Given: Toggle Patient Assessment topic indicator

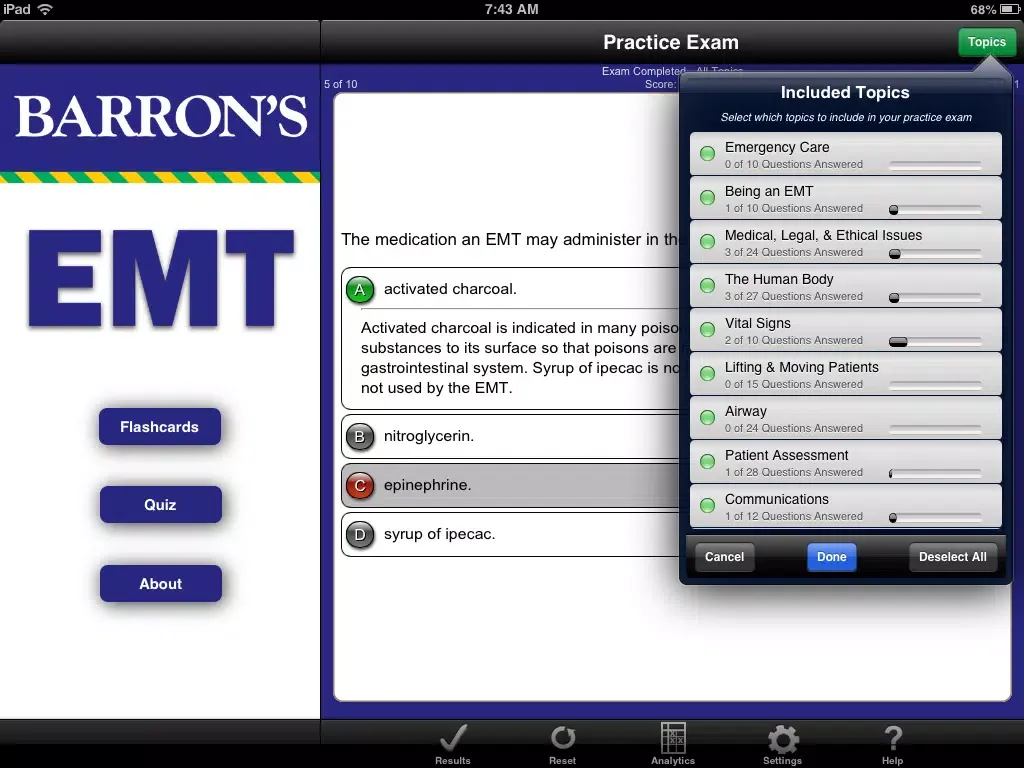Looking at the screenshot, I should coord(707,461).
